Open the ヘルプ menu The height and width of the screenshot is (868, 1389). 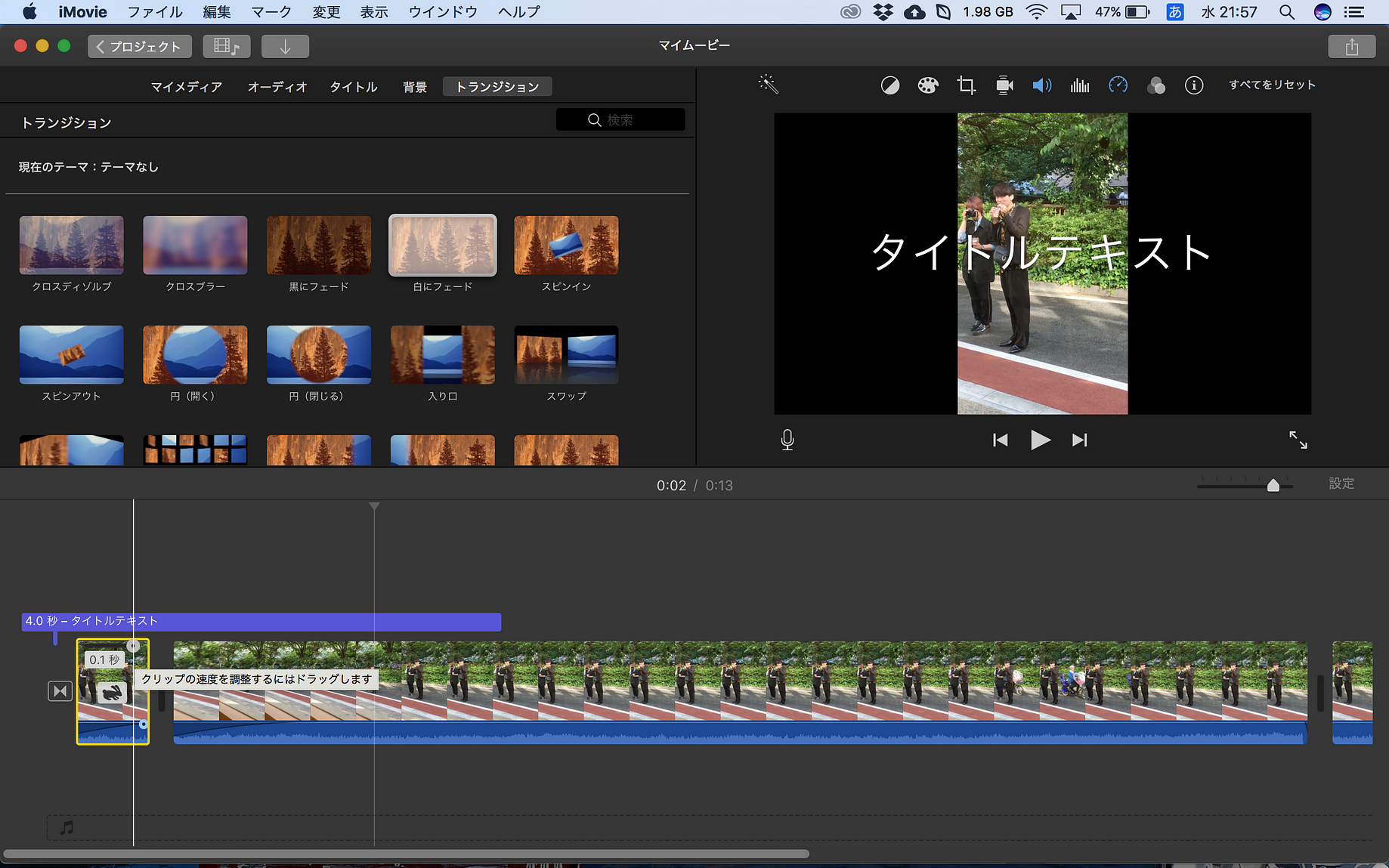pyautogui.click(x=519, y=12)
